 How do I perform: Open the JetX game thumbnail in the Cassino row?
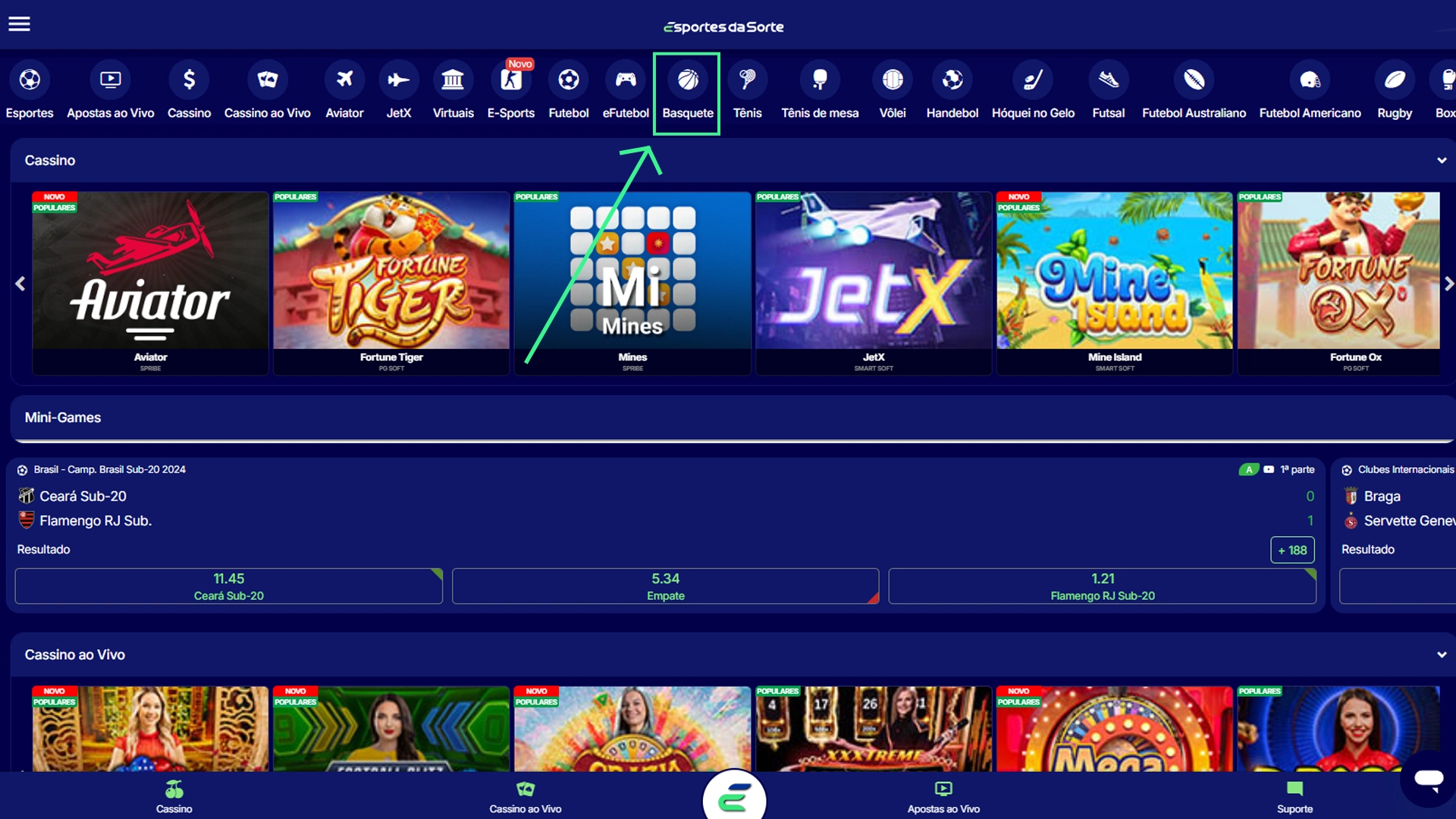coord(874,271)
